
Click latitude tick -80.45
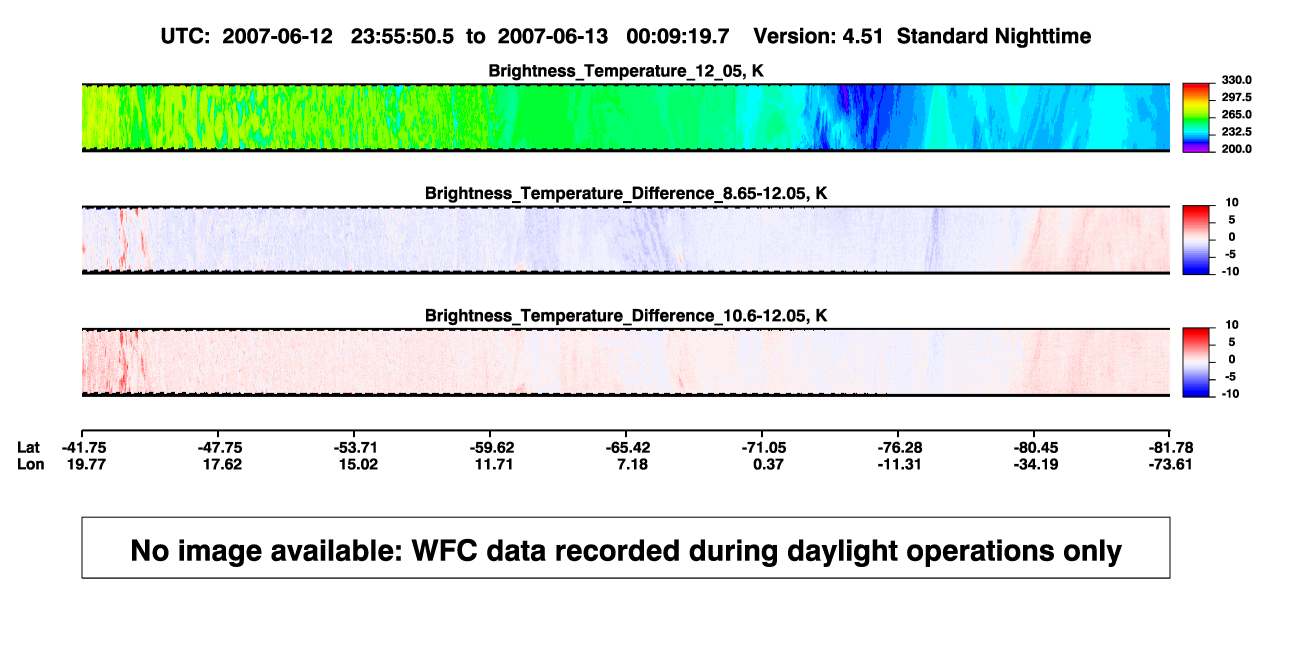tap(1034, 447)
